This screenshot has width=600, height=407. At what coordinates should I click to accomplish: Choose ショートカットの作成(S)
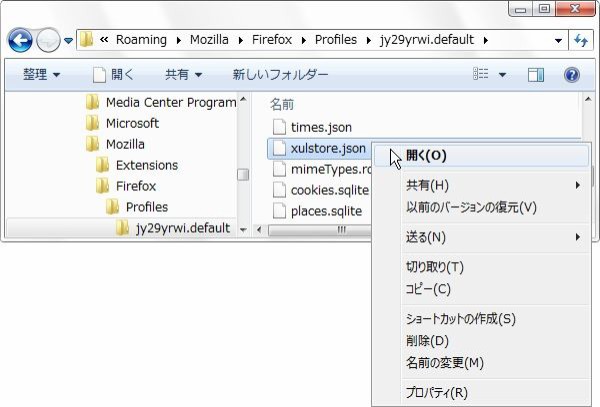coord(481,318)
